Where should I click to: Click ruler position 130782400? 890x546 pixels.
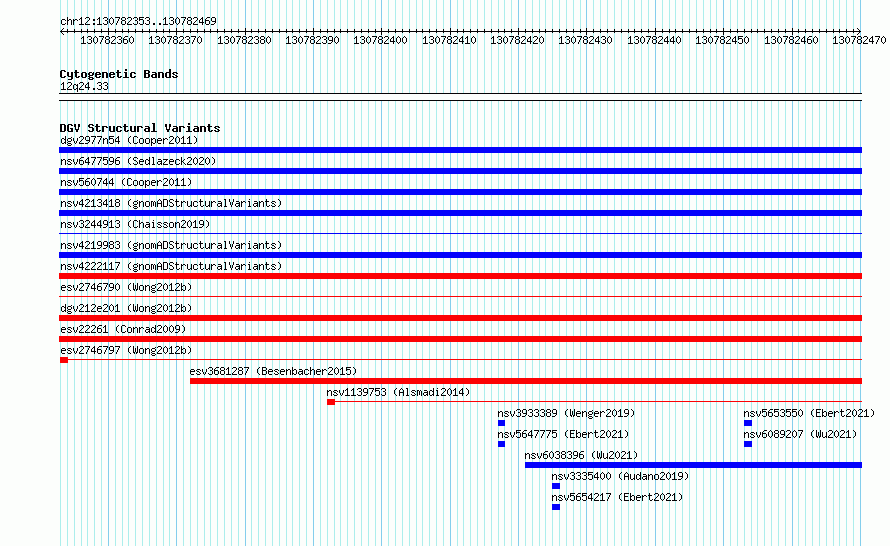click(x=380, y=40)
